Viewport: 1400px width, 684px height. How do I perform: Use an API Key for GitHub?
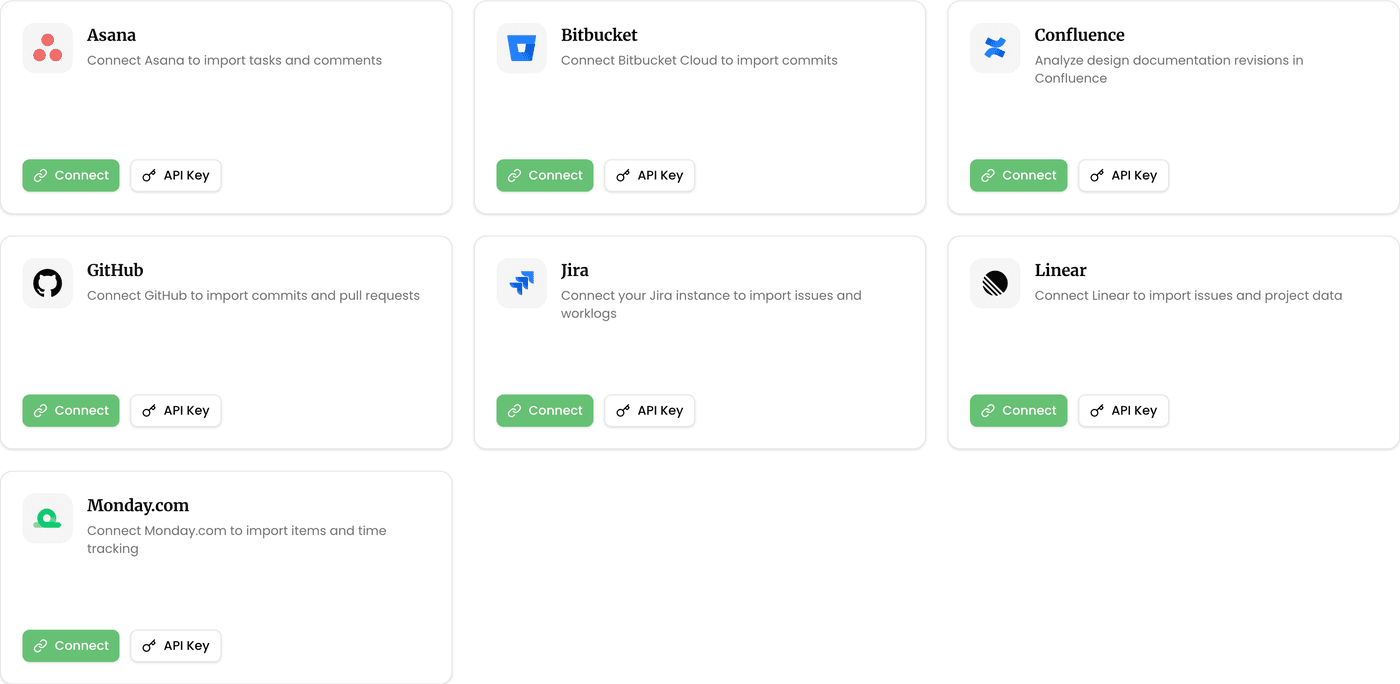click(x=176, y=410)
